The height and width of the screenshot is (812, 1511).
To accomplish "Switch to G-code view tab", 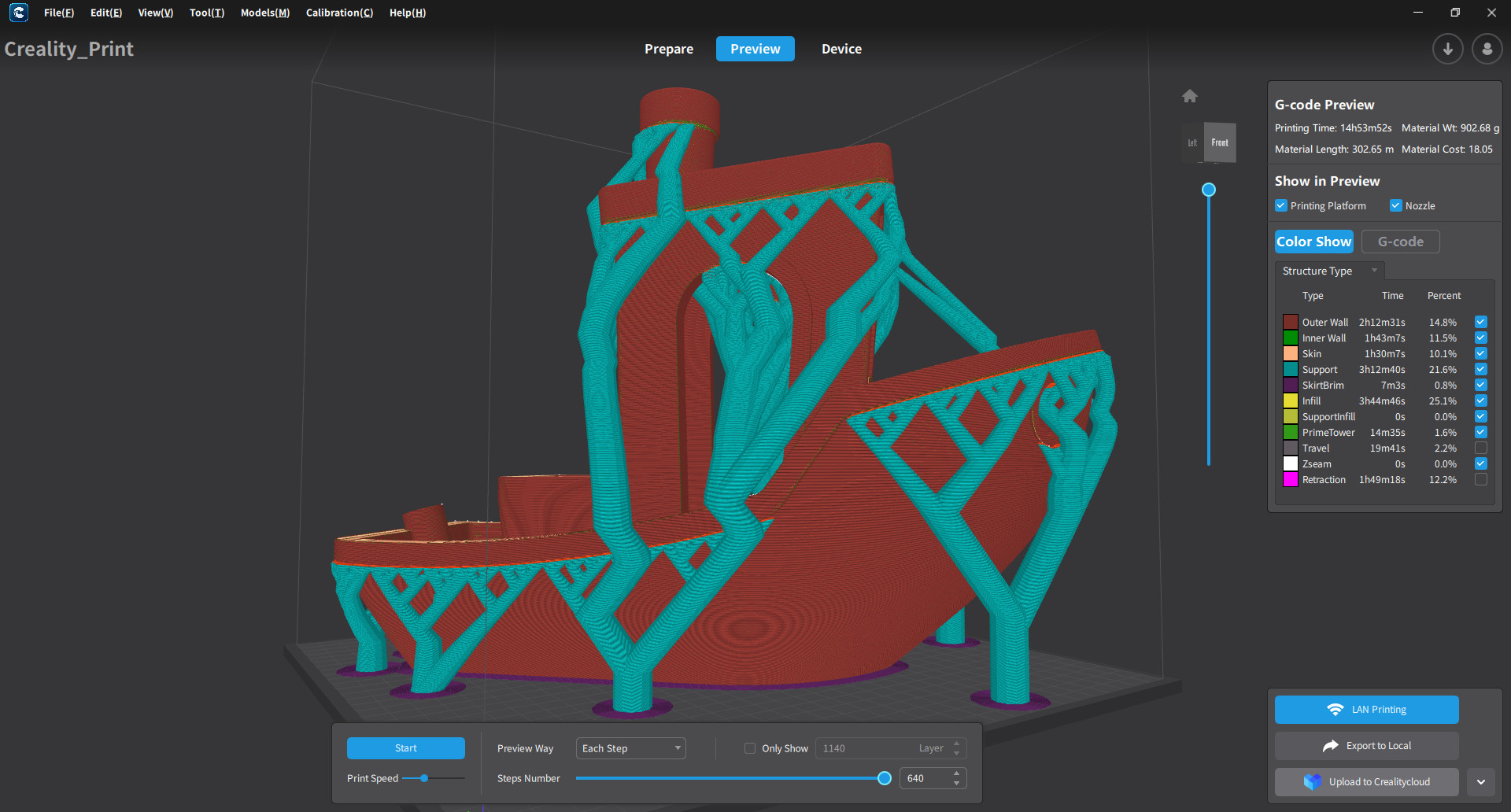I will (1401, 242).
